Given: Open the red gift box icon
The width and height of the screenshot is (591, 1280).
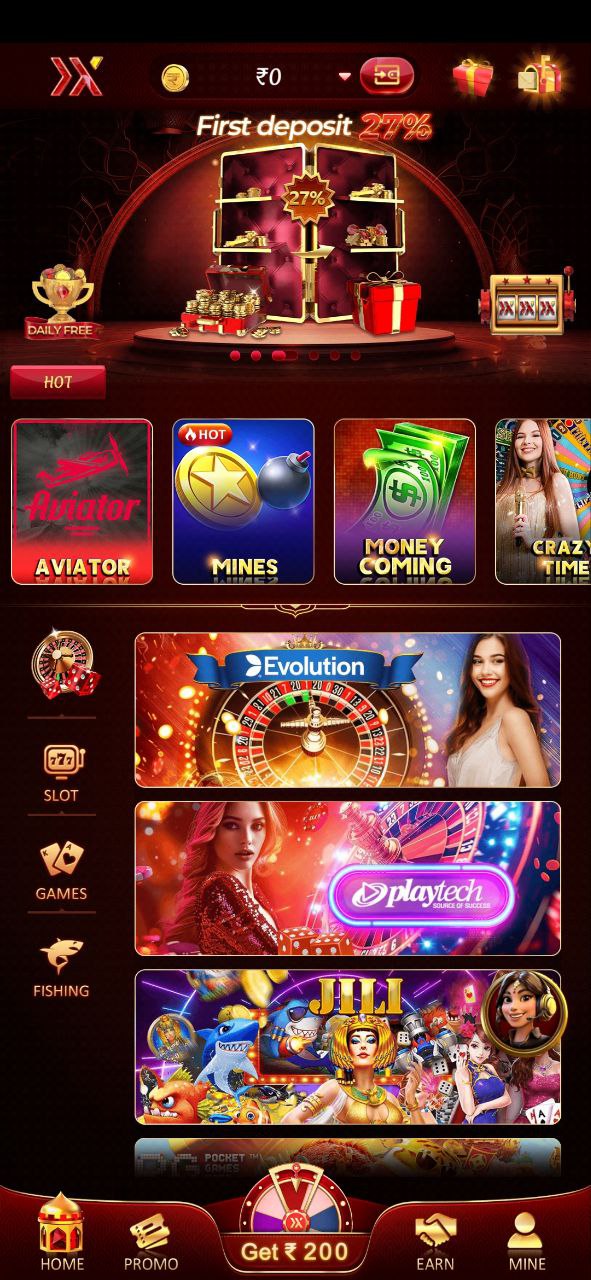Looking at the screenshot, I should (473, 77).
